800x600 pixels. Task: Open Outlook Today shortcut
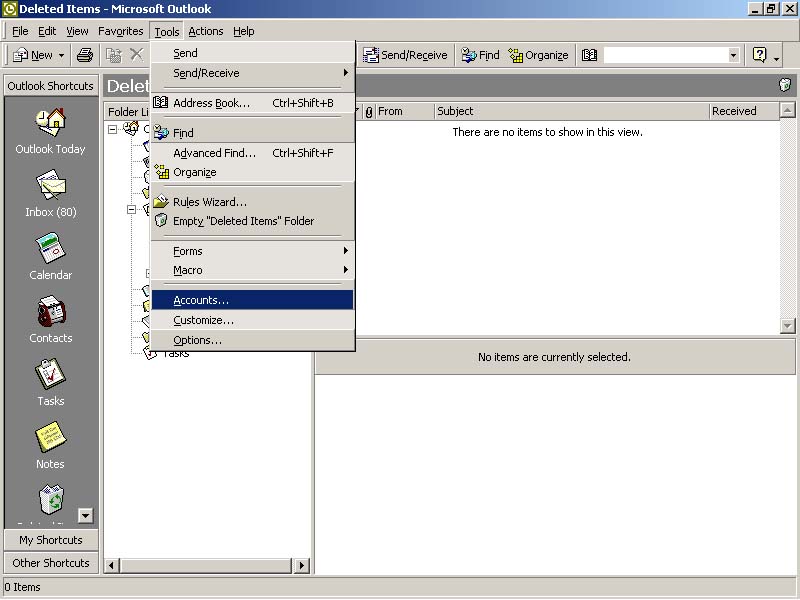tap(50, 131)
